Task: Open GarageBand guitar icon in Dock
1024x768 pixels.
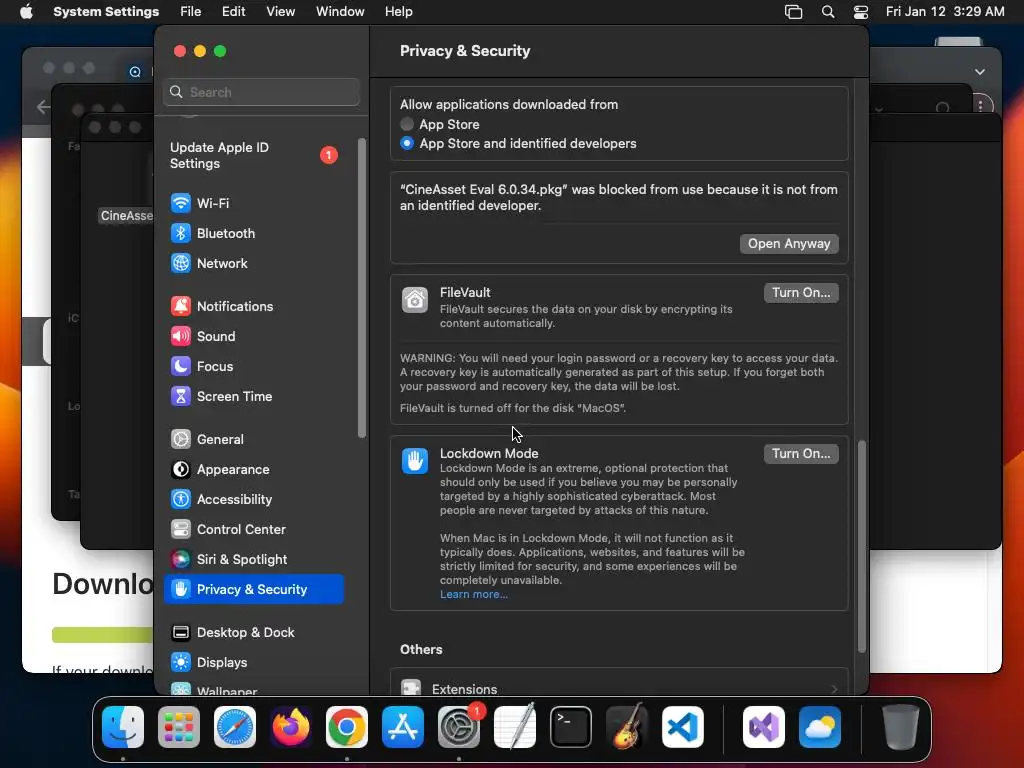Action: click(x=627, y=727)
